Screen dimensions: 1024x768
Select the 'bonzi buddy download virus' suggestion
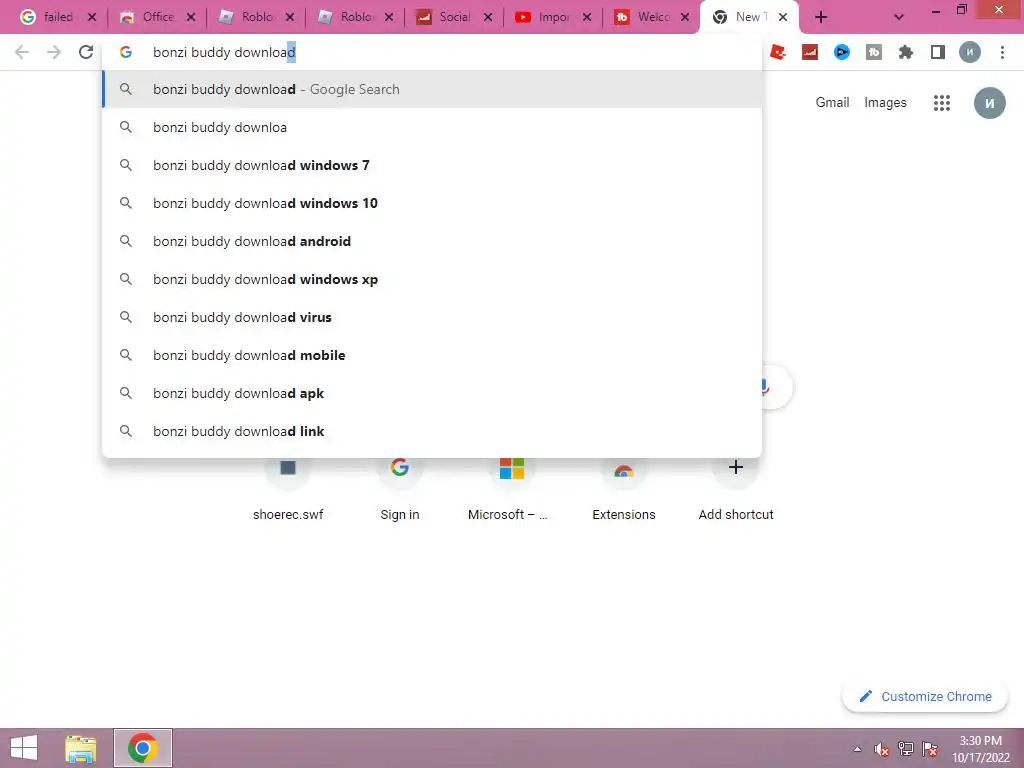(x=432, y=317)
